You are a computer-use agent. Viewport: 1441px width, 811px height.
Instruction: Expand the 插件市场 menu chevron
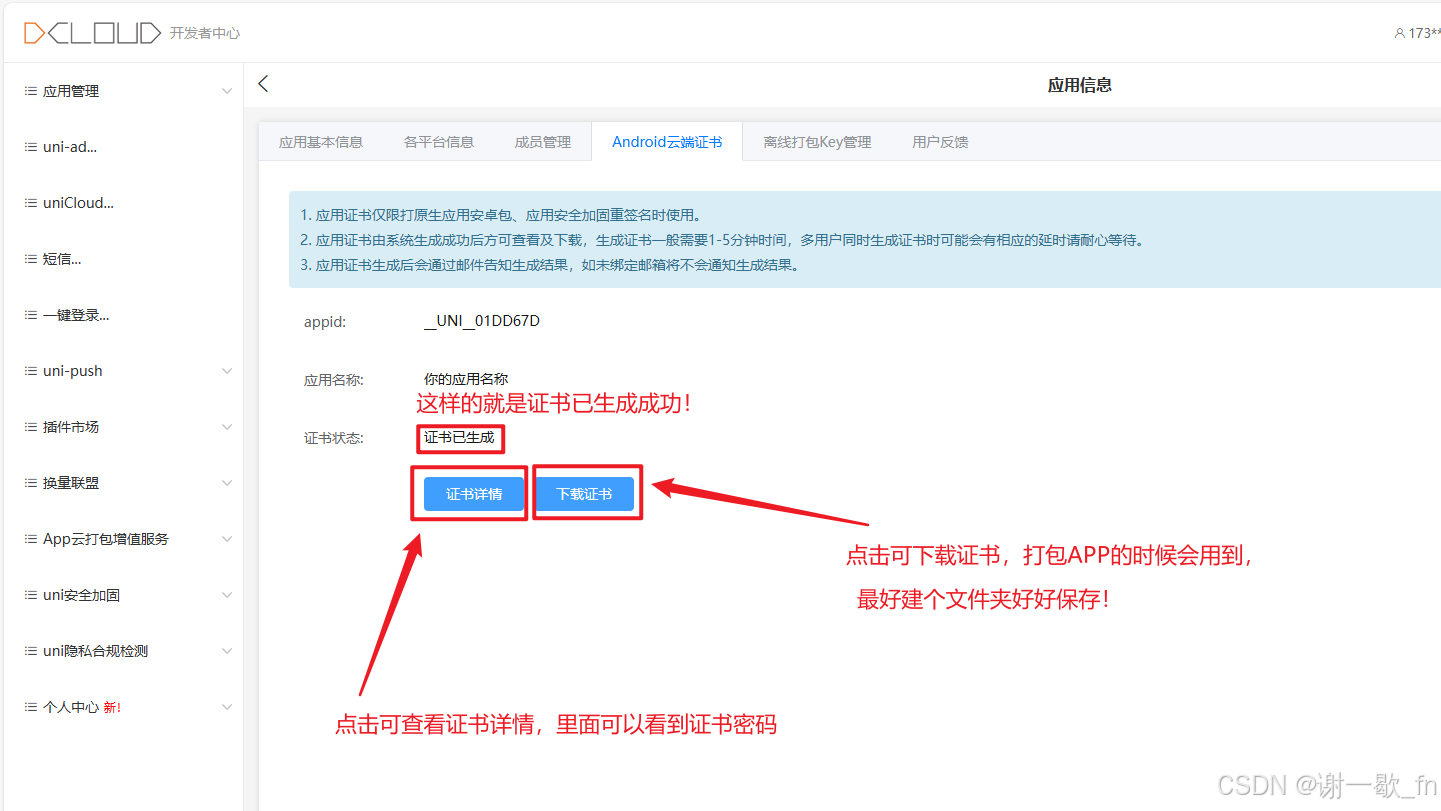pos(227,427)
